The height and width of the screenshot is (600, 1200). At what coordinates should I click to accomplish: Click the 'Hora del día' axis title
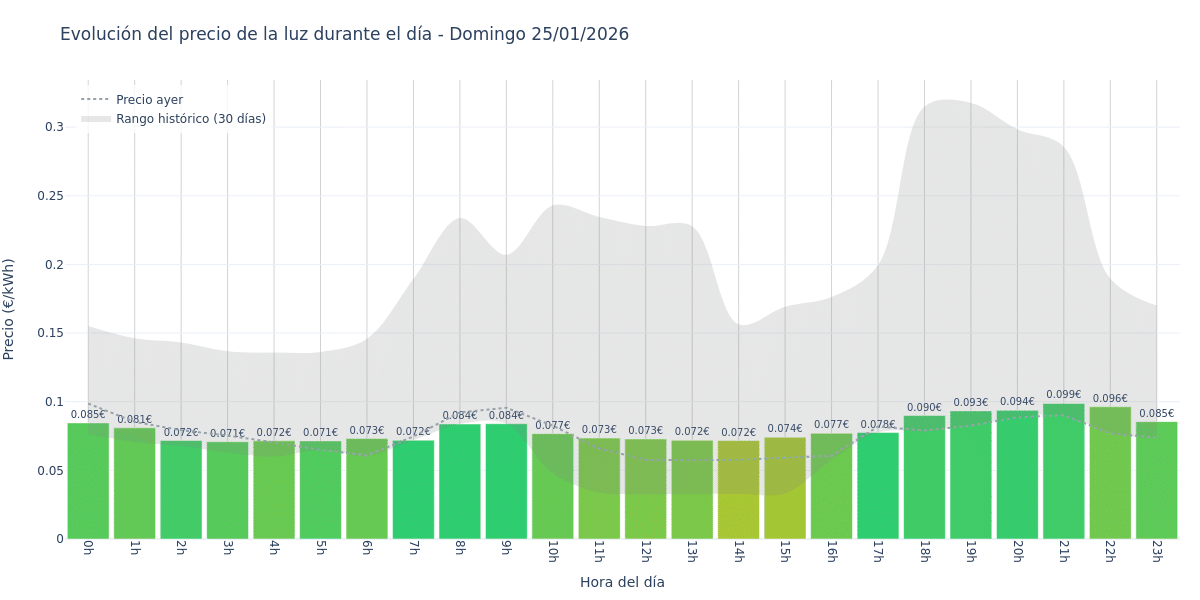click(x=622, y=582)
